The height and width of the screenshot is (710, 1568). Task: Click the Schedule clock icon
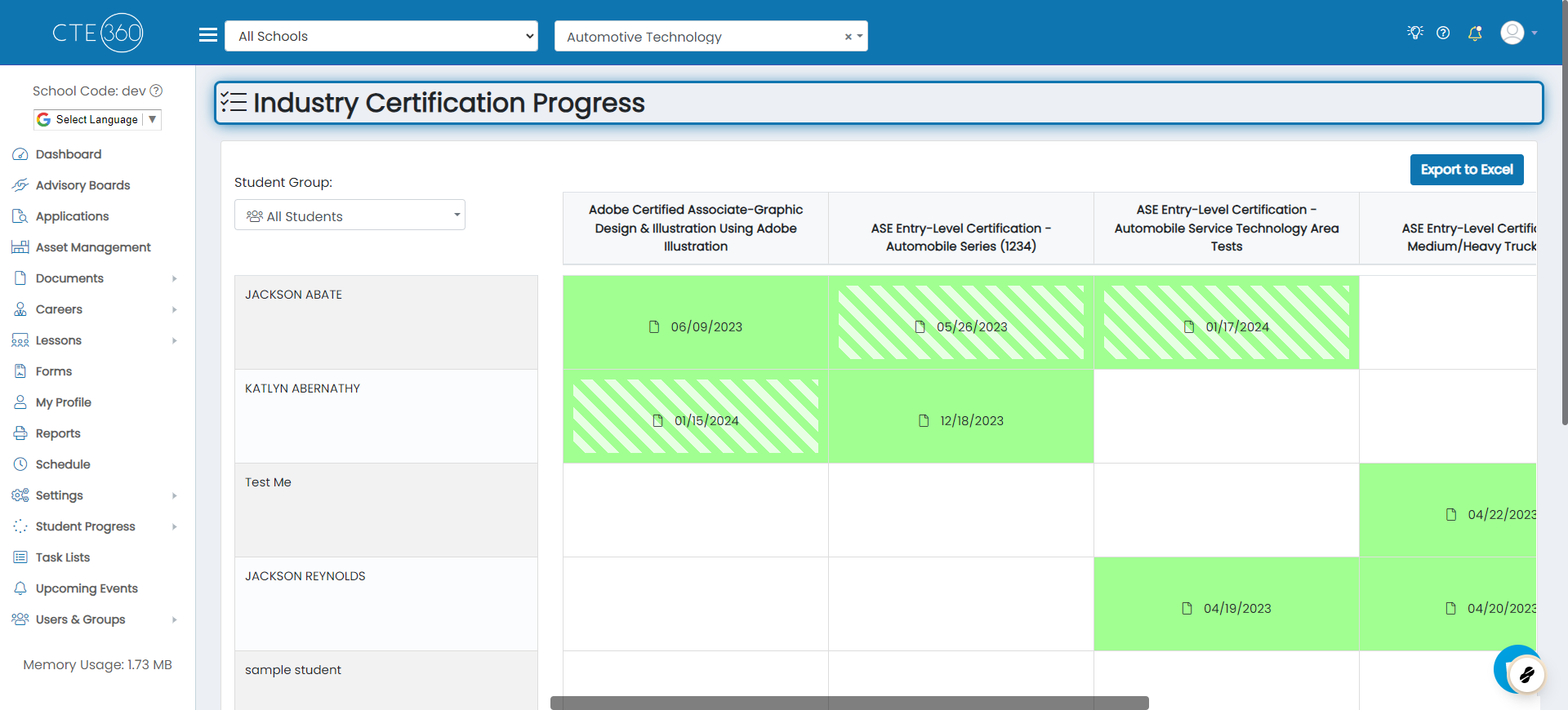coord(20,464)
